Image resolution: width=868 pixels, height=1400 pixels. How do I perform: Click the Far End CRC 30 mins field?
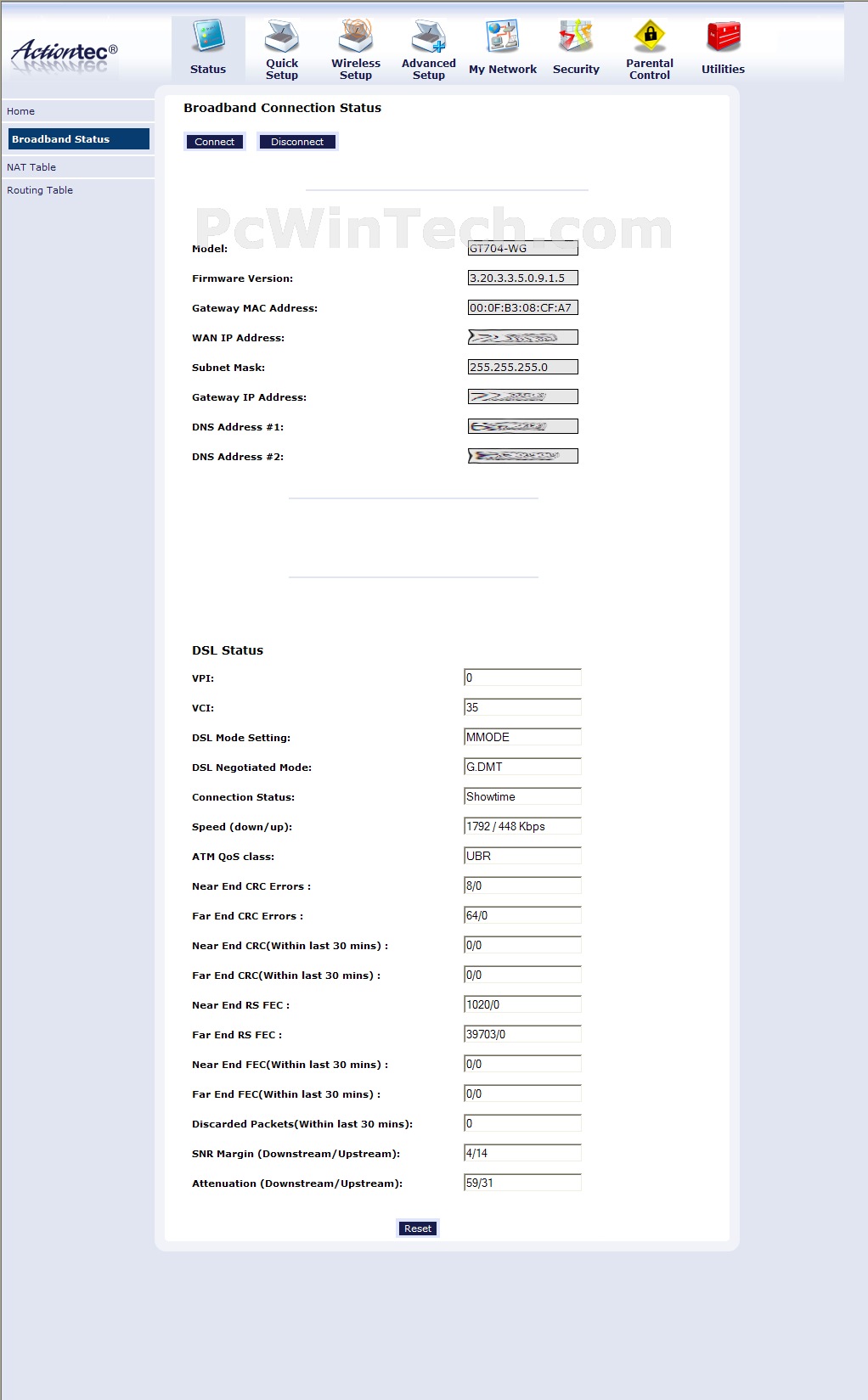tap(522, 975)
